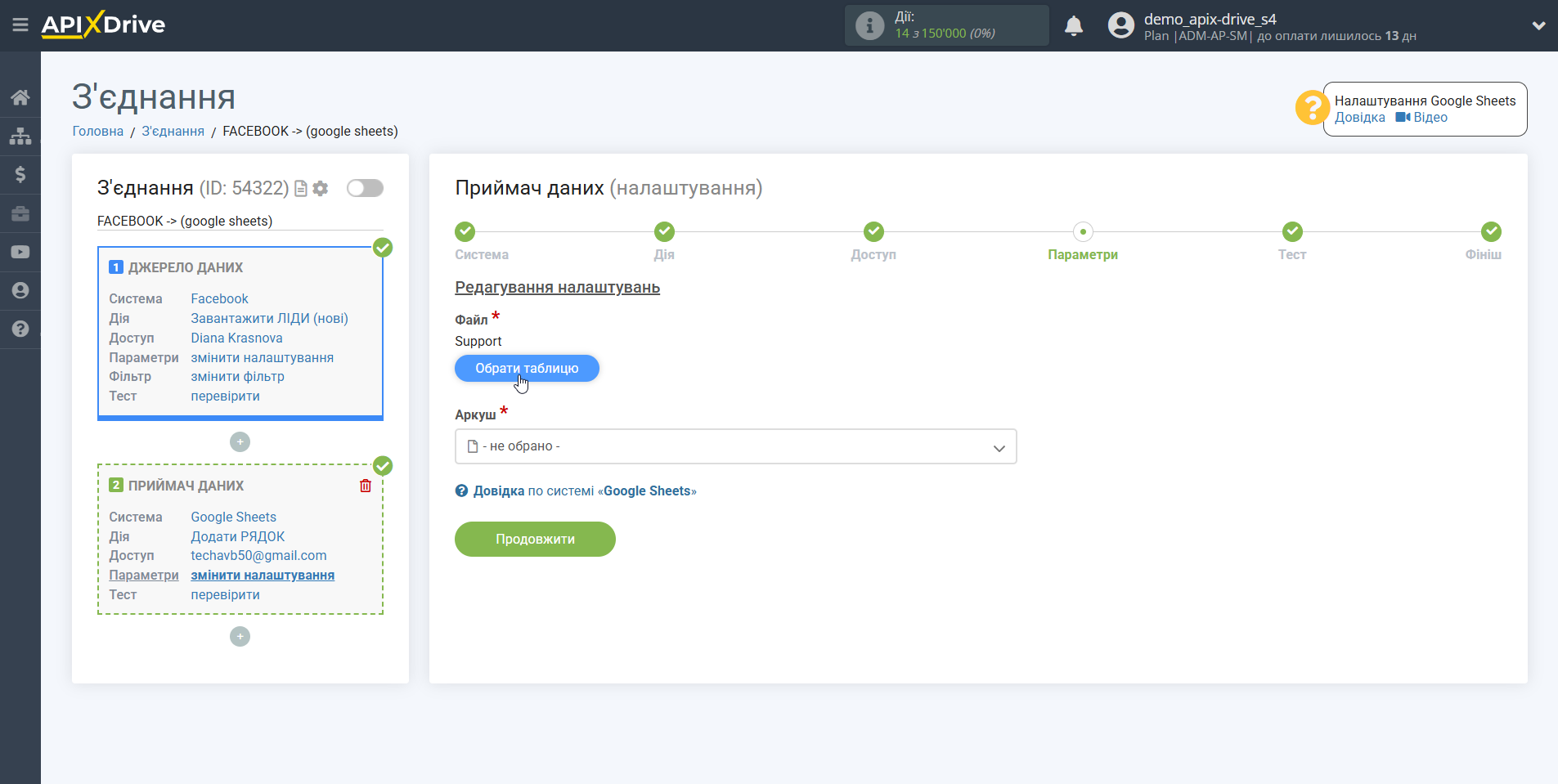This screenshot has height=784, width=1558.
Task: Click Завантажити ЛІДИ (нові) action link
Action: pos(270,319)
